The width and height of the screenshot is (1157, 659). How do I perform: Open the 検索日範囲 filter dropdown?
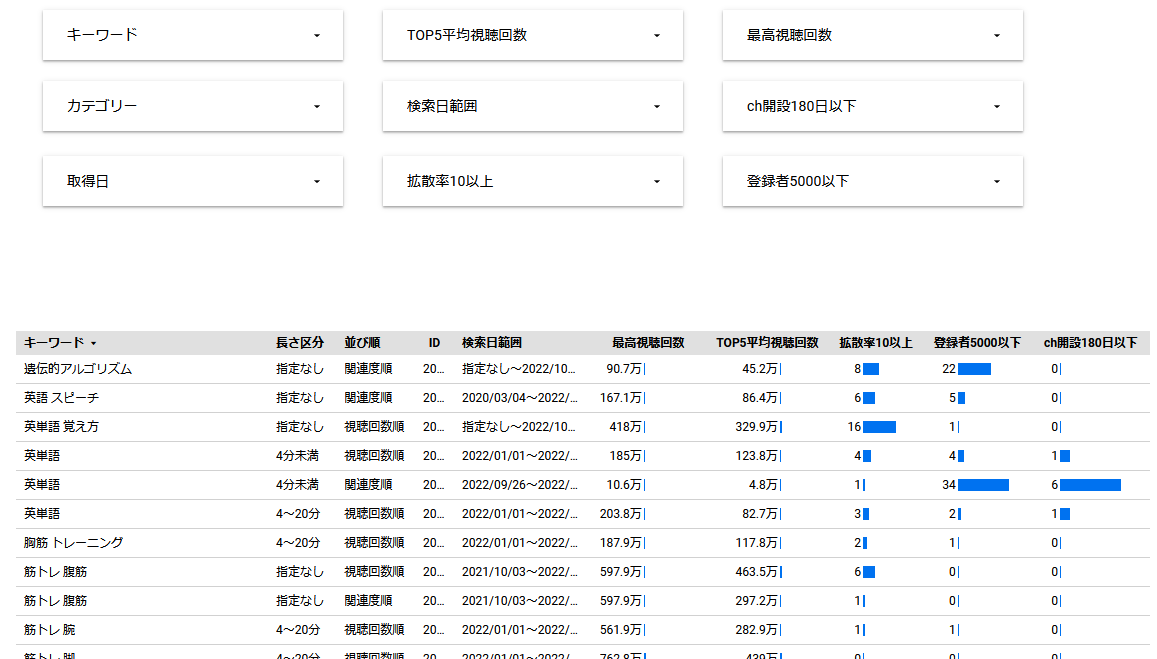point(532,106)
